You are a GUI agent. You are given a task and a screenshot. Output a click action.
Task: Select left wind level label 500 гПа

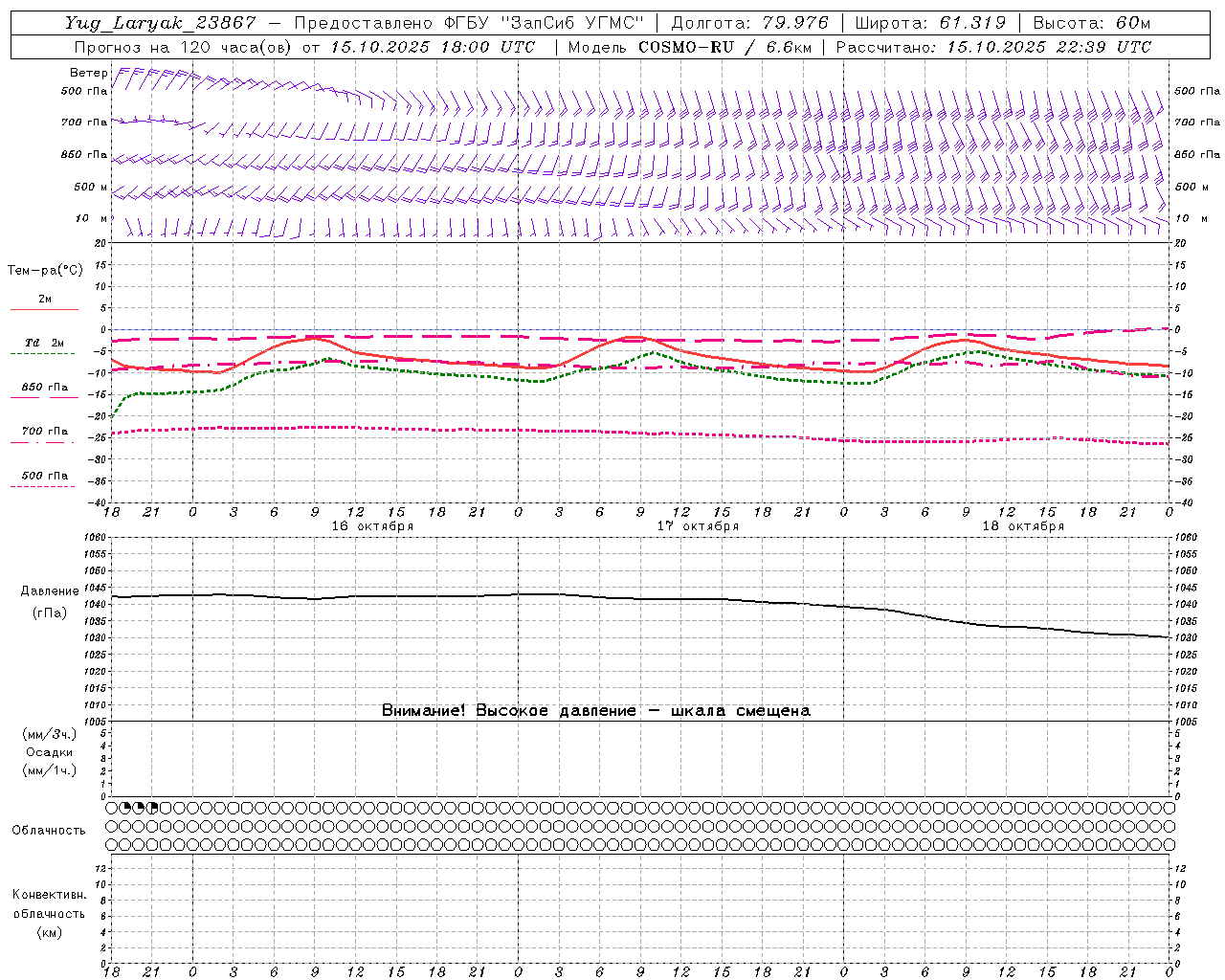(x=83, y=91)
